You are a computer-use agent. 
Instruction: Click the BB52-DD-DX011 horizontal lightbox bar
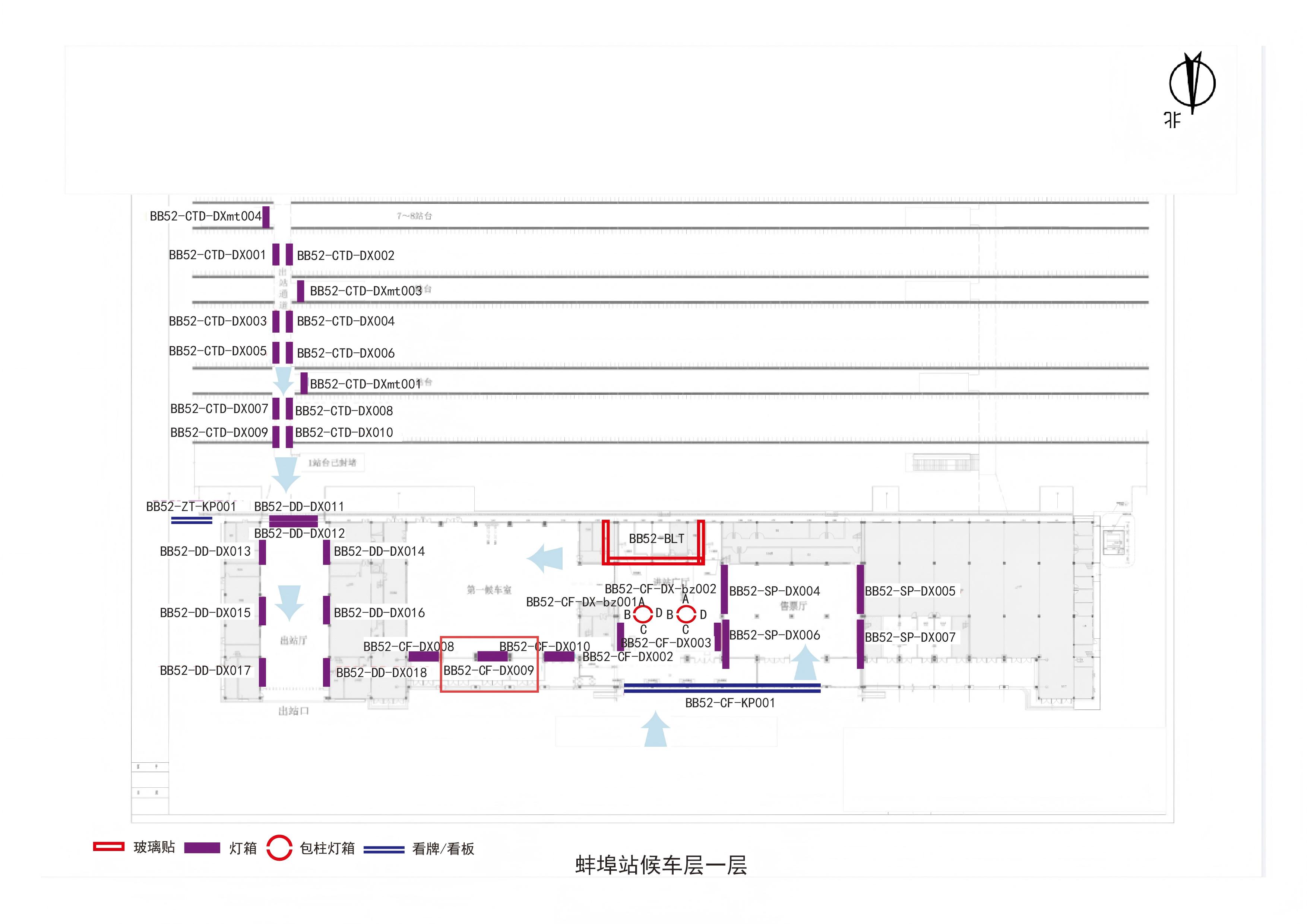(x=294, y=521)
